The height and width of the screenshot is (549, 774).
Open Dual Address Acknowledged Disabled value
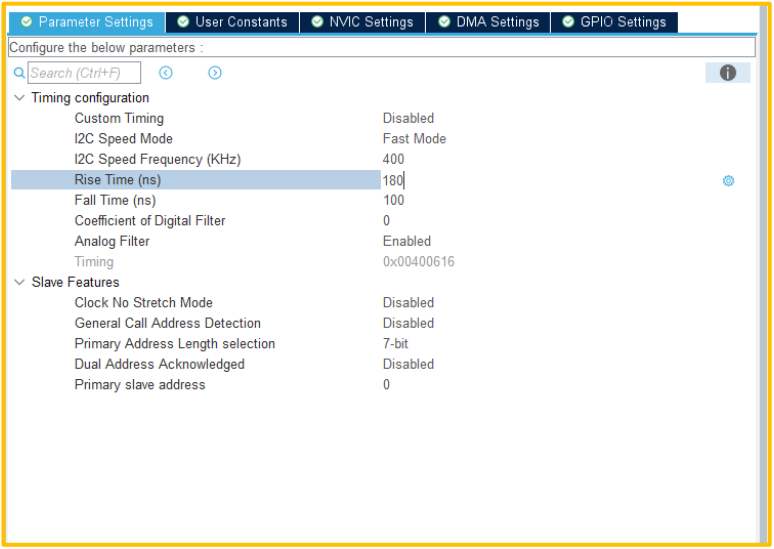pos(408,364)
